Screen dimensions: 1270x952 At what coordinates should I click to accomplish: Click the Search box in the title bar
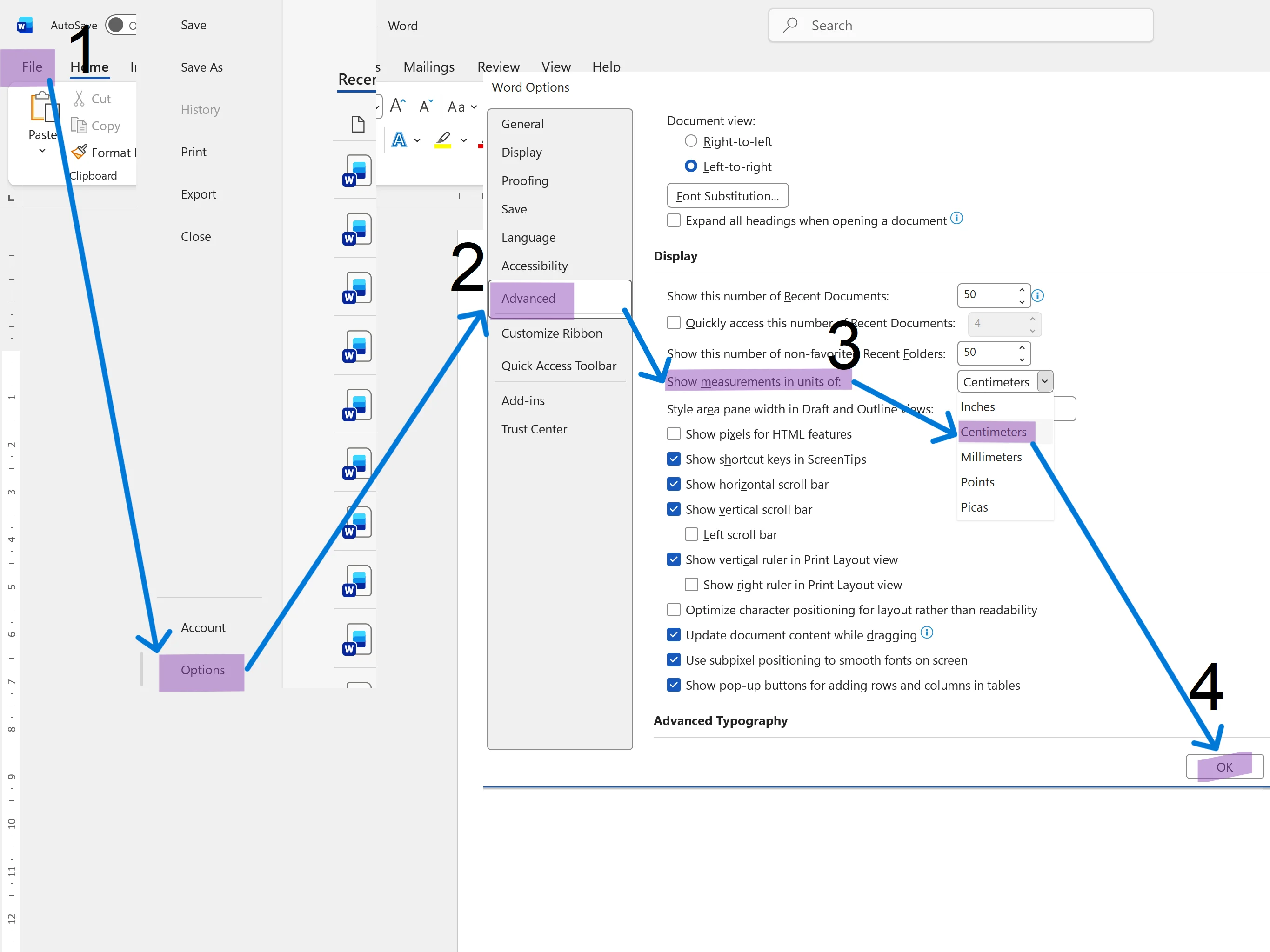tap(961, 25)
